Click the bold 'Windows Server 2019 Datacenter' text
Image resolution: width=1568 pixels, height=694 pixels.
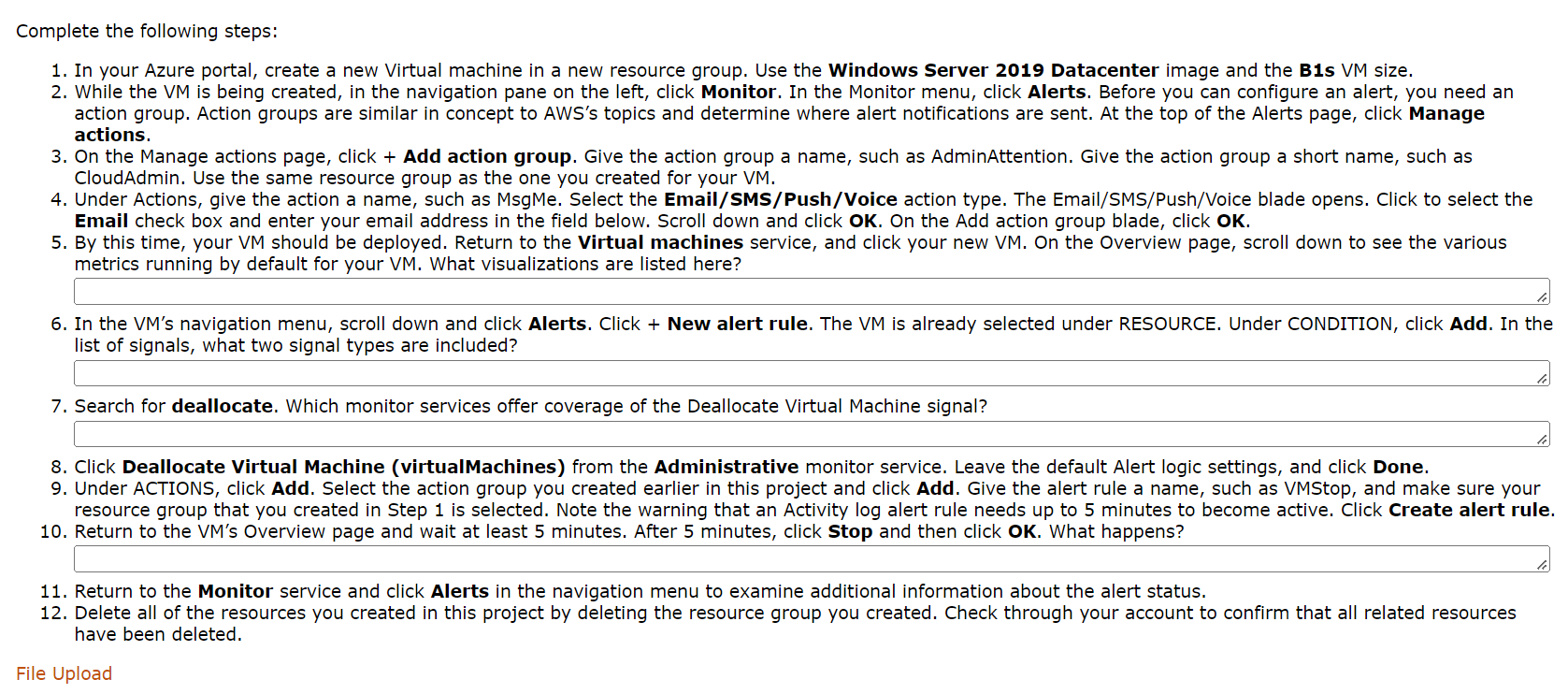[994, 70]
